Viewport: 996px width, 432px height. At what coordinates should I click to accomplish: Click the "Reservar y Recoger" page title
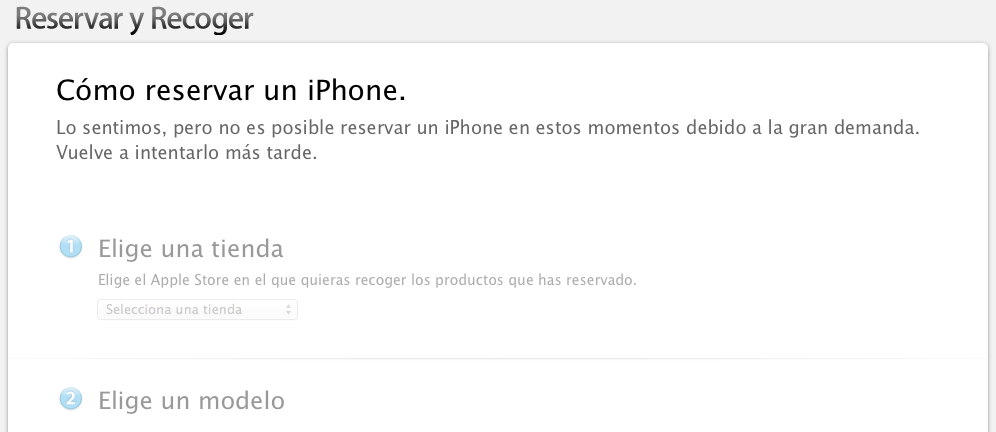coord(134,19)
